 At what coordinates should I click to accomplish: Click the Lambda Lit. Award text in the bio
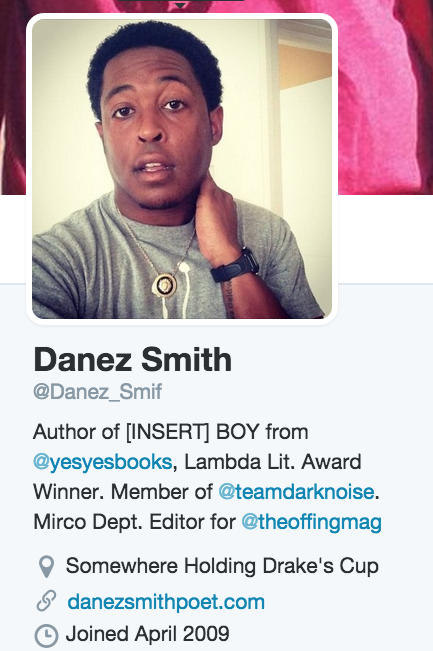pos(273,462)
